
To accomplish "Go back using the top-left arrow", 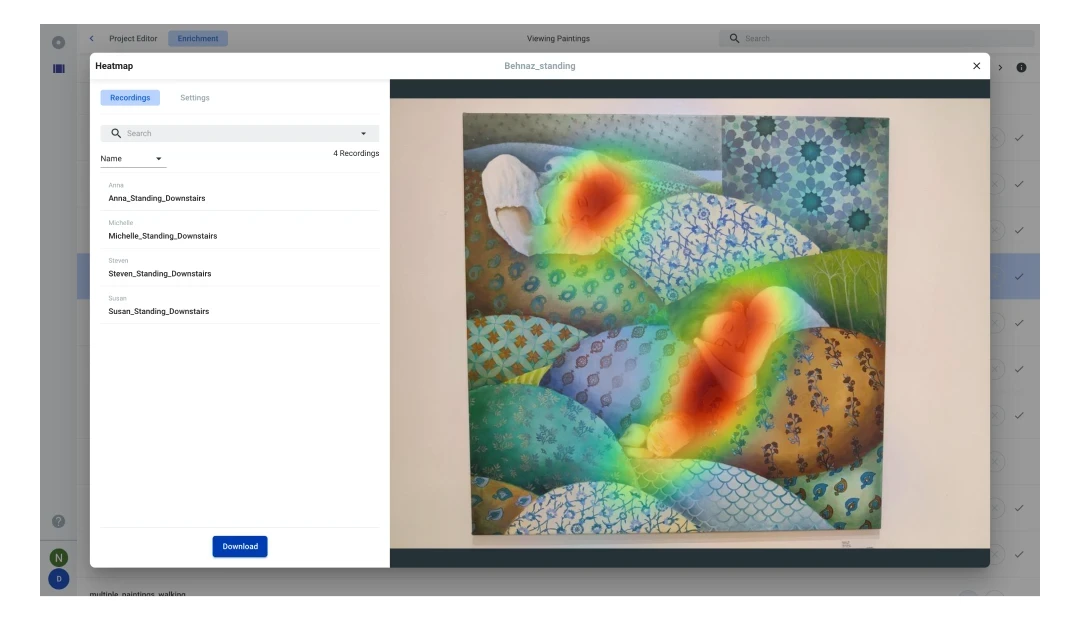I will pos(92,39).
